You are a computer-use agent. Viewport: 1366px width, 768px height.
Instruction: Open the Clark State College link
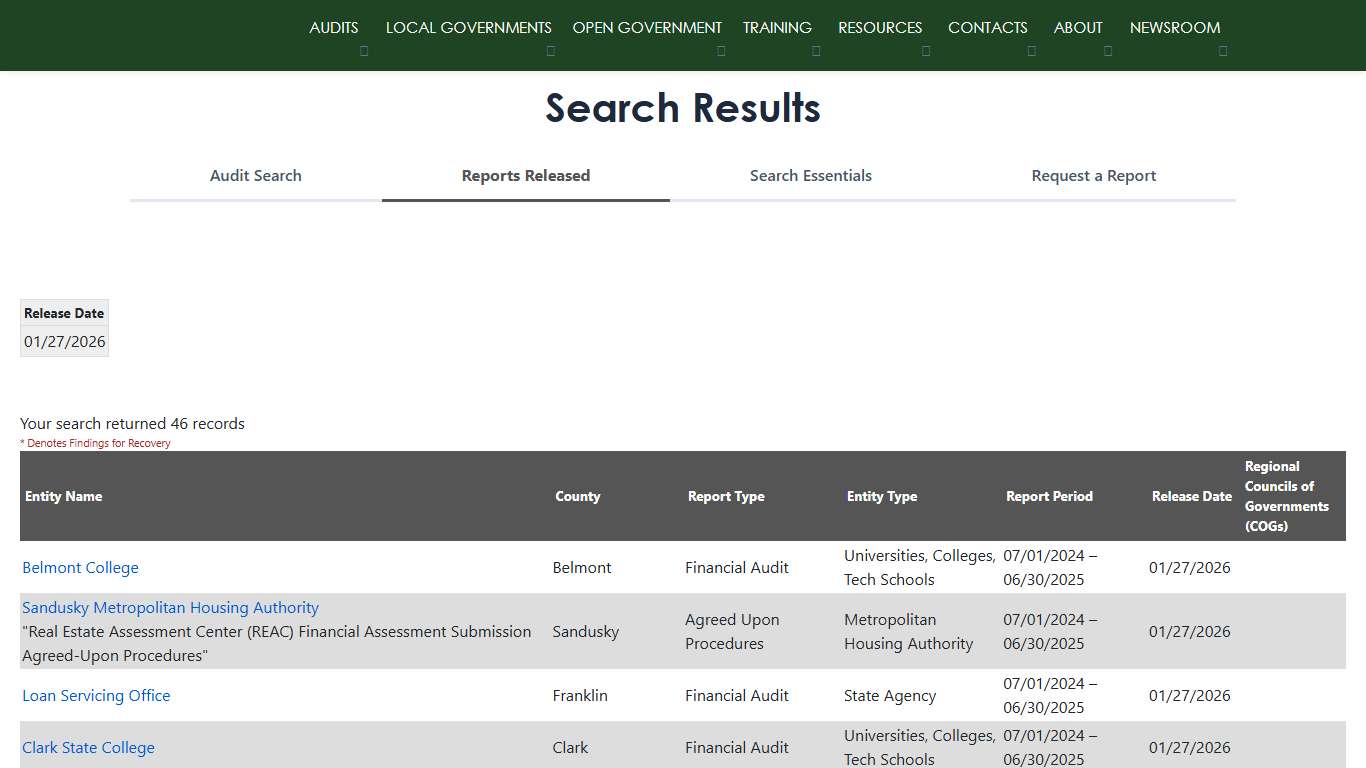click(88, 747)
